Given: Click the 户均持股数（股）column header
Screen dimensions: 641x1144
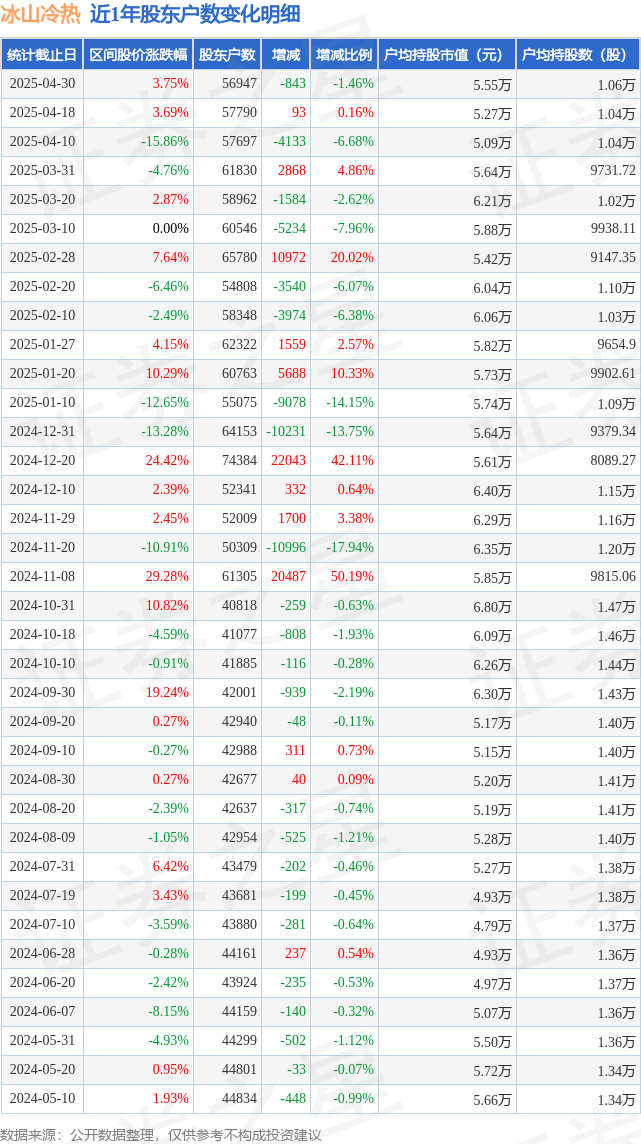Looking at the screenshot, I should coord(578,55).
